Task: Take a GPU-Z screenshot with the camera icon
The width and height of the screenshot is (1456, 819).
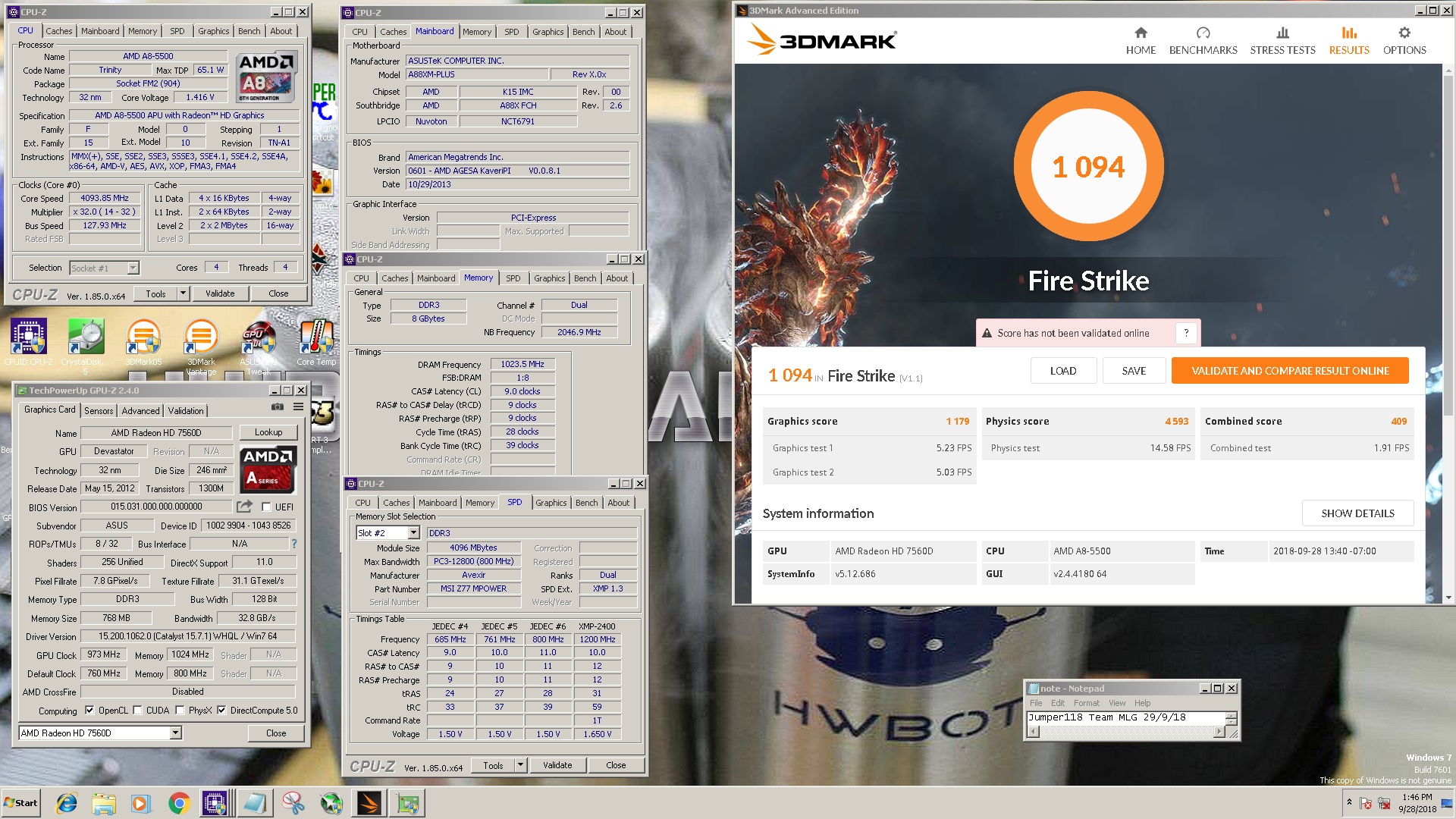Action: click(x=278, y=407)
